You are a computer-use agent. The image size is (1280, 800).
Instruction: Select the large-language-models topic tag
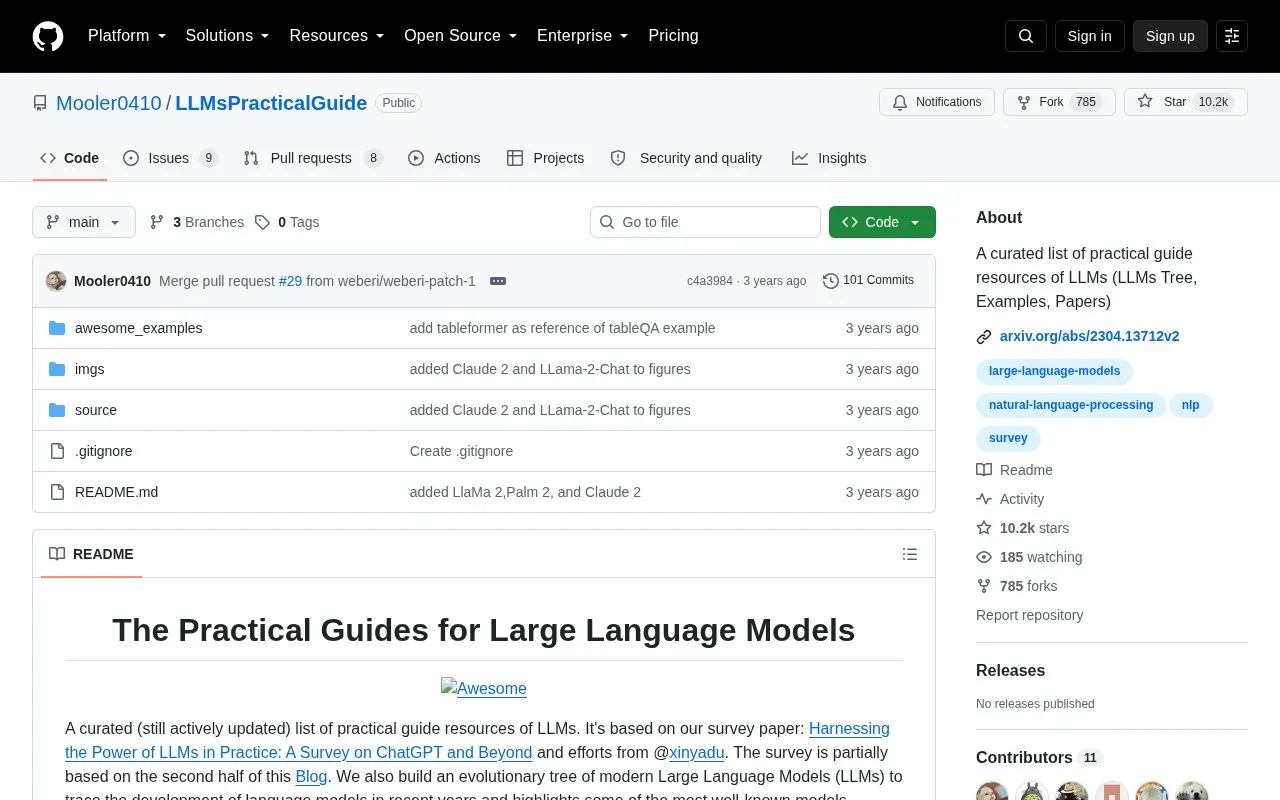[x=1055, y=371]
